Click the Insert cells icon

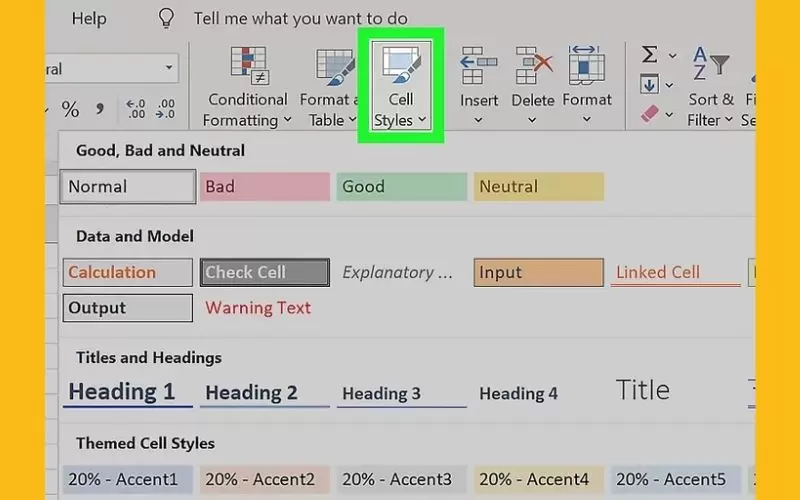478,65
